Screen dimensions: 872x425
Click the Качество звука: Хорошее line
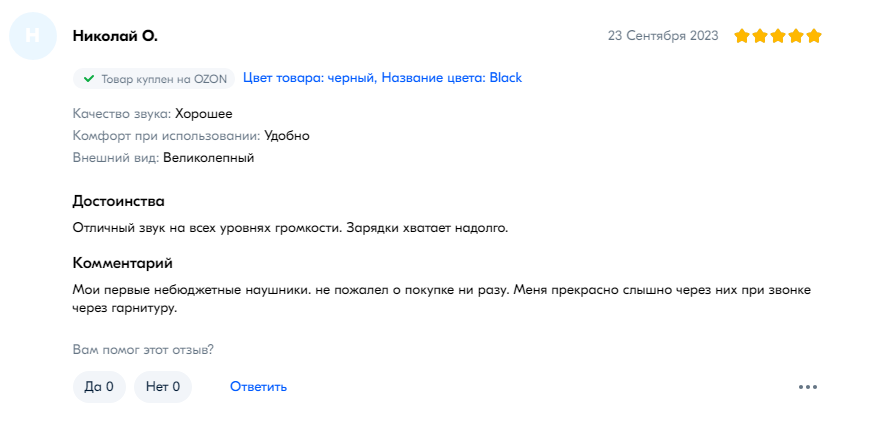(x=152, y=114)
